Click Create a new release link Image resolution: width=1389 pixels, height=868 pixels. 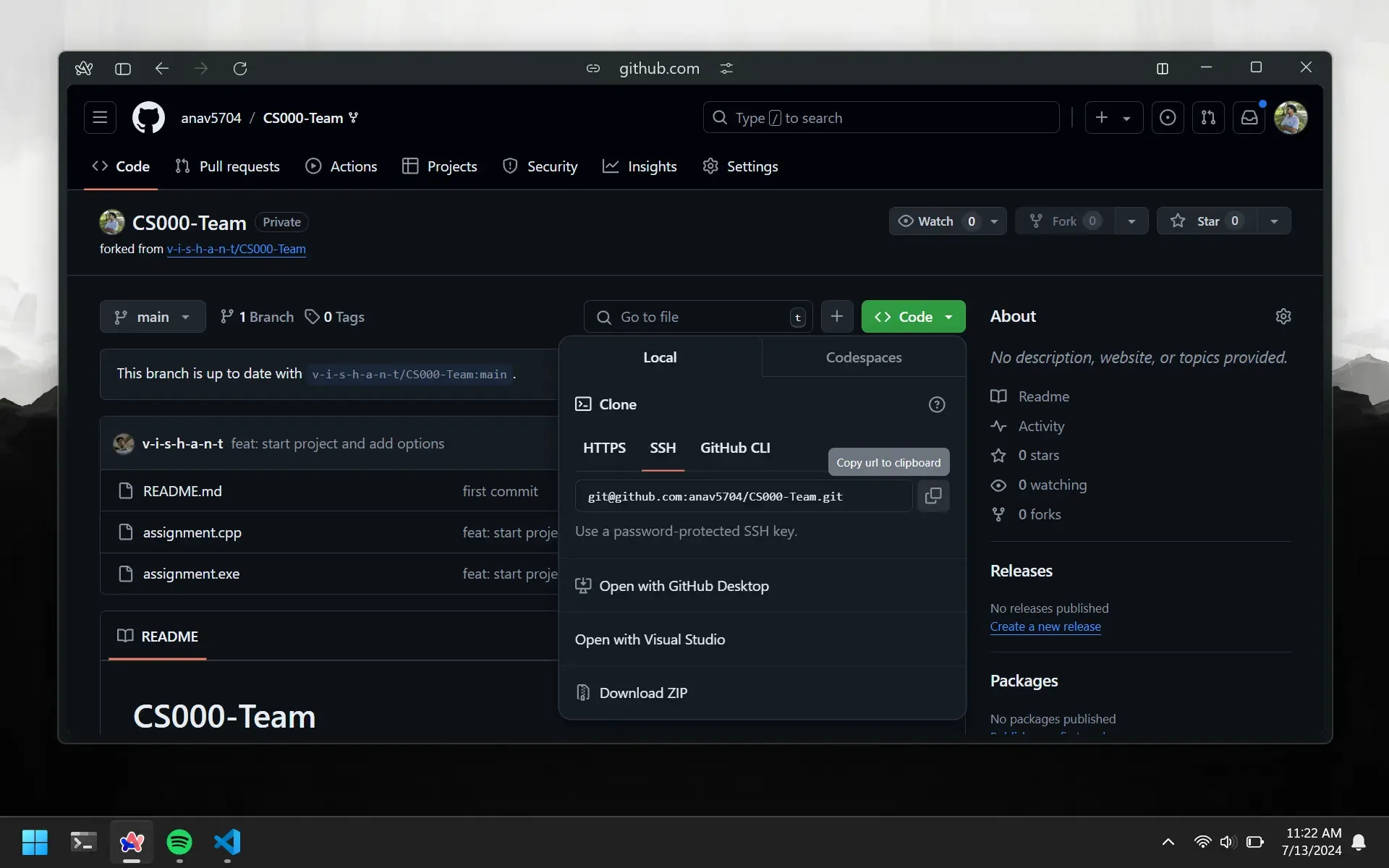[x=1045, y=626]
